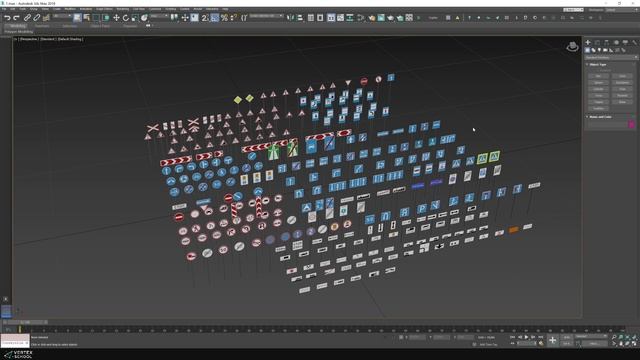Open the Workspaces dropdown
640x360 pixels.
click(621, 10)
